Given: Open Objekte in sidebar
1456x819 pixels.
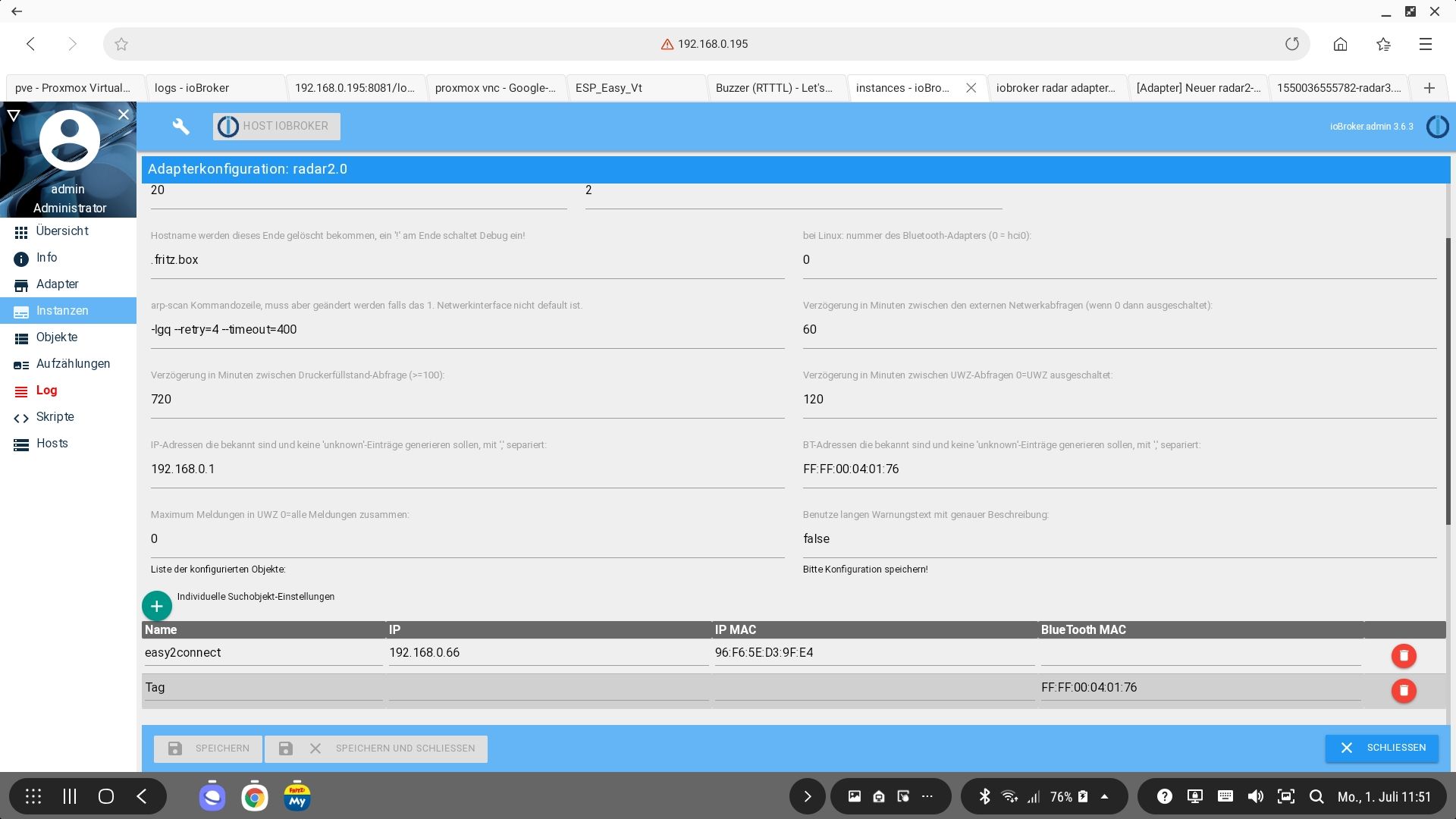Looking at the screenshot, I should click(x=68, y=337).
